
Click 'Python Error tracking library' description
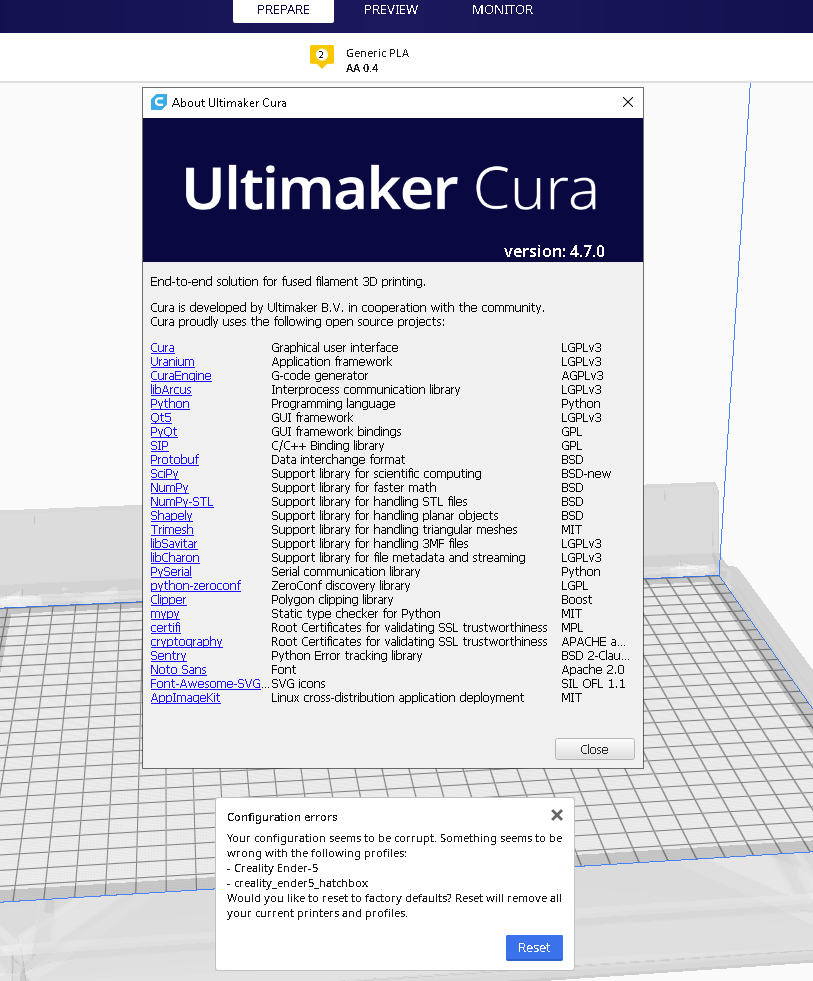[346, 656]
